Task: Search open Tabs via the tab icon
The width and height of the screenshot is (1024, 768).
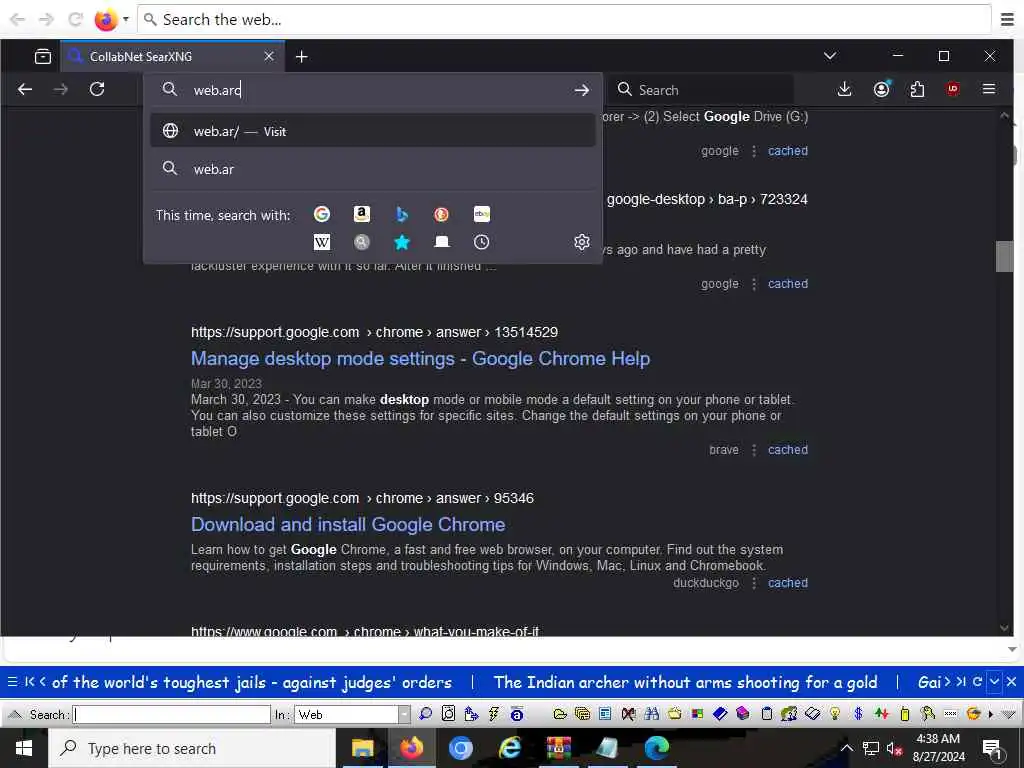Action: 441,242
